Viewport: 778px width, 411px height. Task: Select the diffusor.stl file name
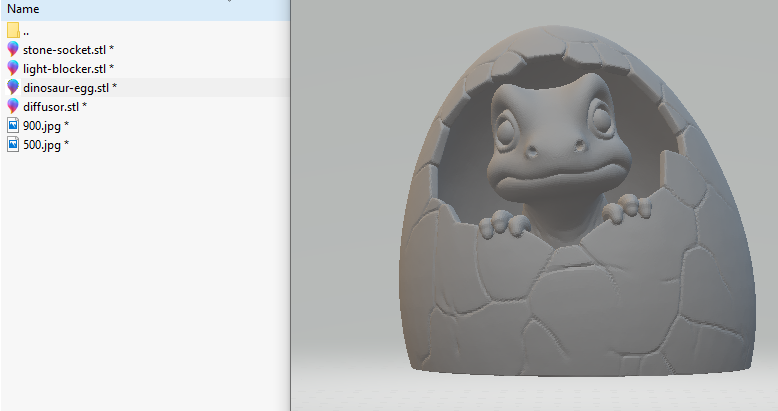[55, 106]
